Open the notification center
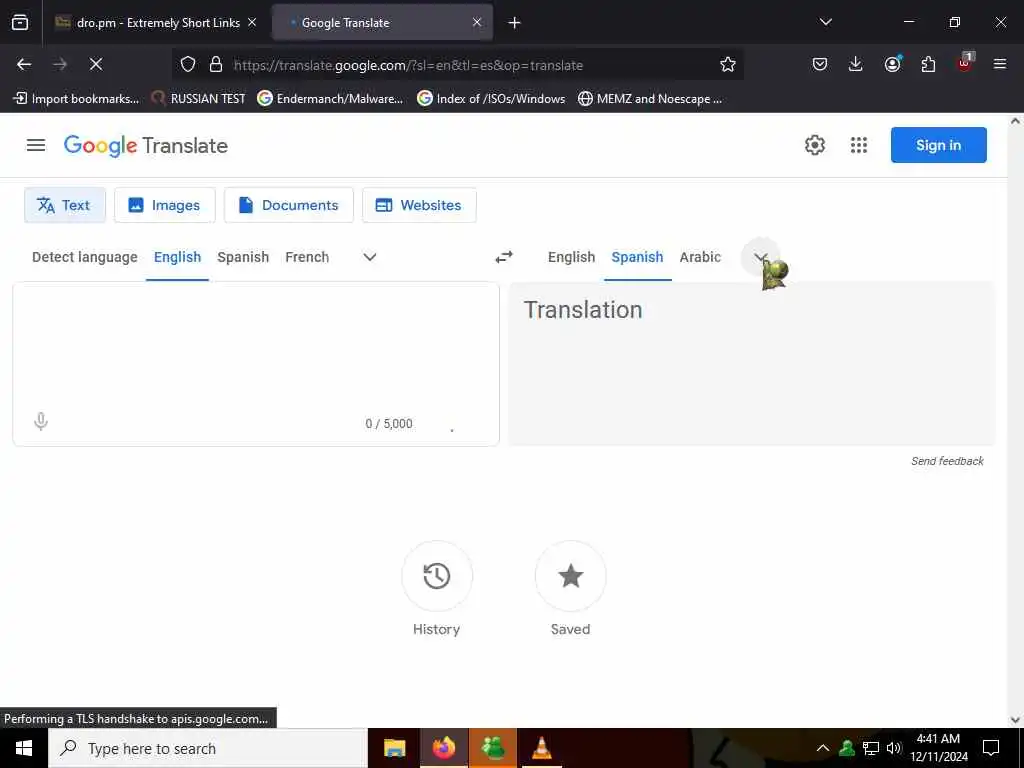 tap(991, 748)
